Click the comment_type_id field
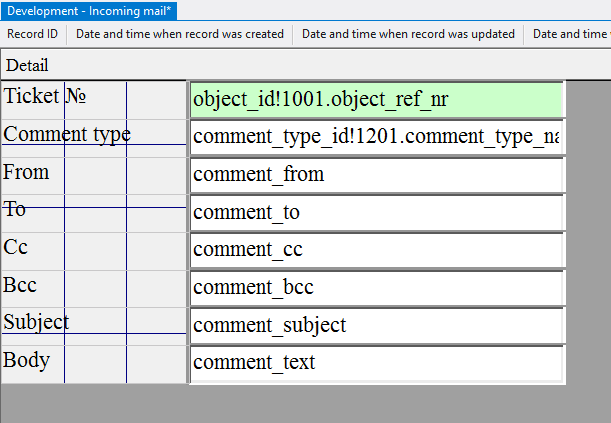The image size is (611, 423). [x=376, y=137]
